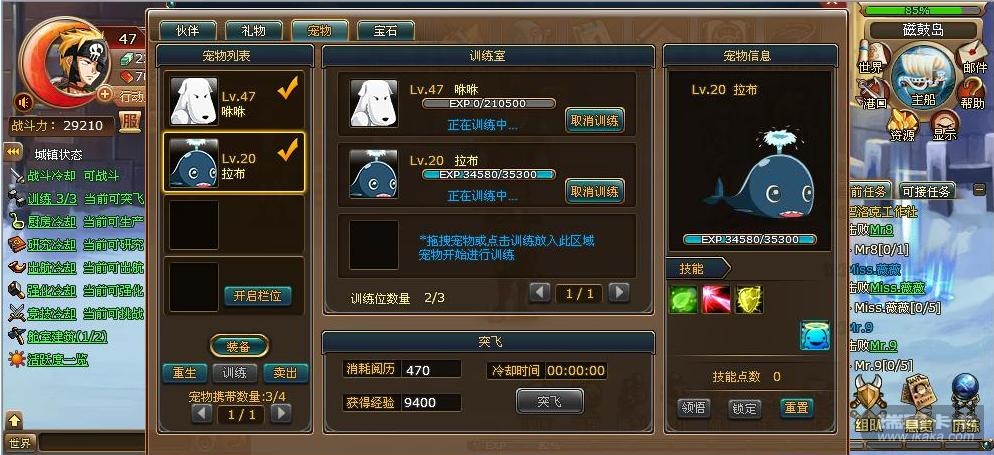Select the green leaf skill icon
The height and width of the screenshot is (455, 994).
click(x=683, y=300)
